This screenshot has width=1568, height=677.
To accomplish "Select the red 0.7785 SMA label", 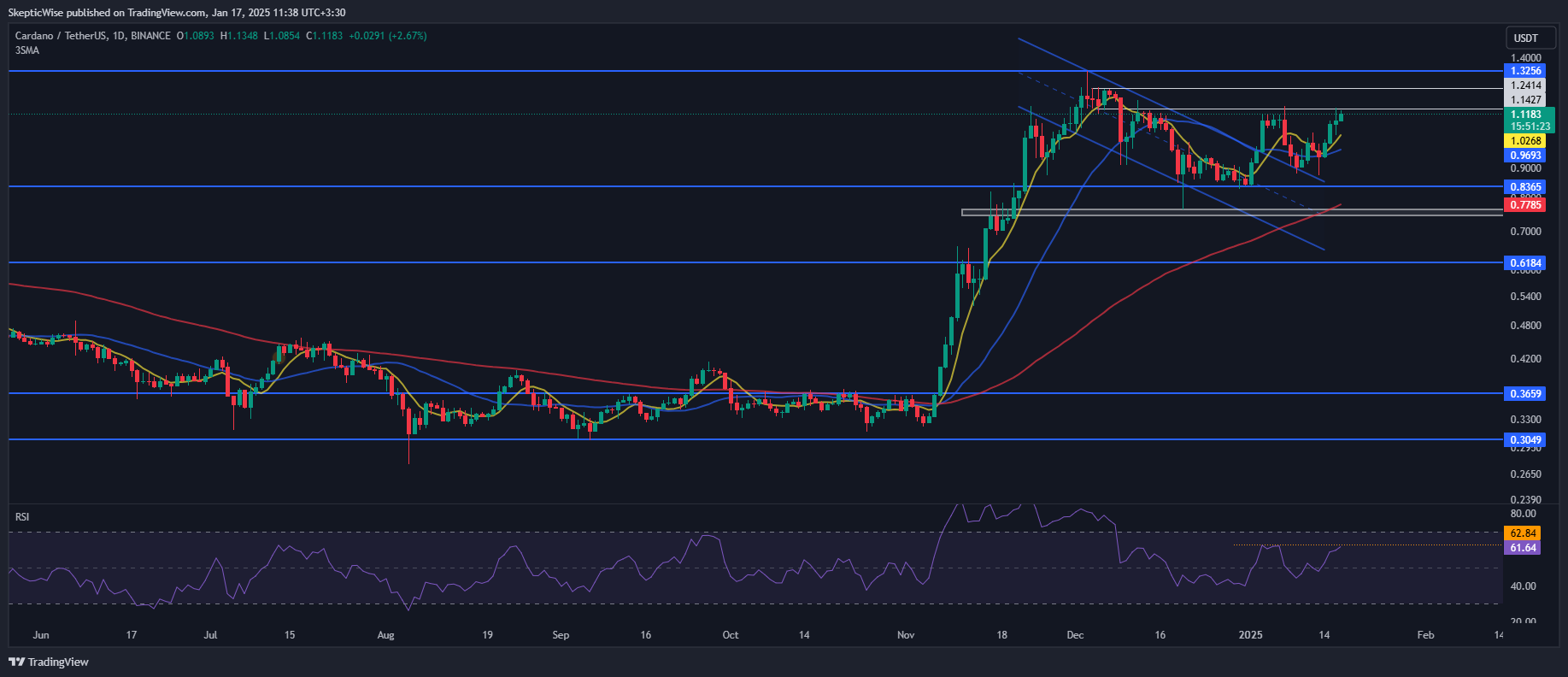I will pyautogui.click(x=1526, y=204).
